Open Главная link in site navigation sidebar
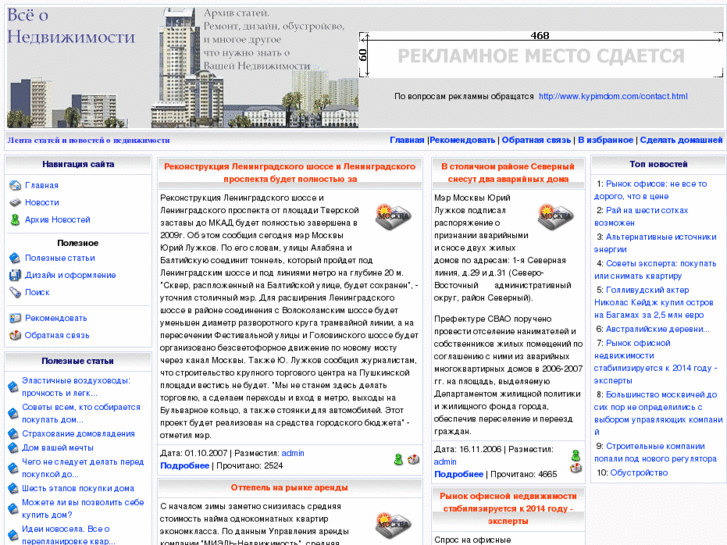727x545 pixels. tap(42, 186)
